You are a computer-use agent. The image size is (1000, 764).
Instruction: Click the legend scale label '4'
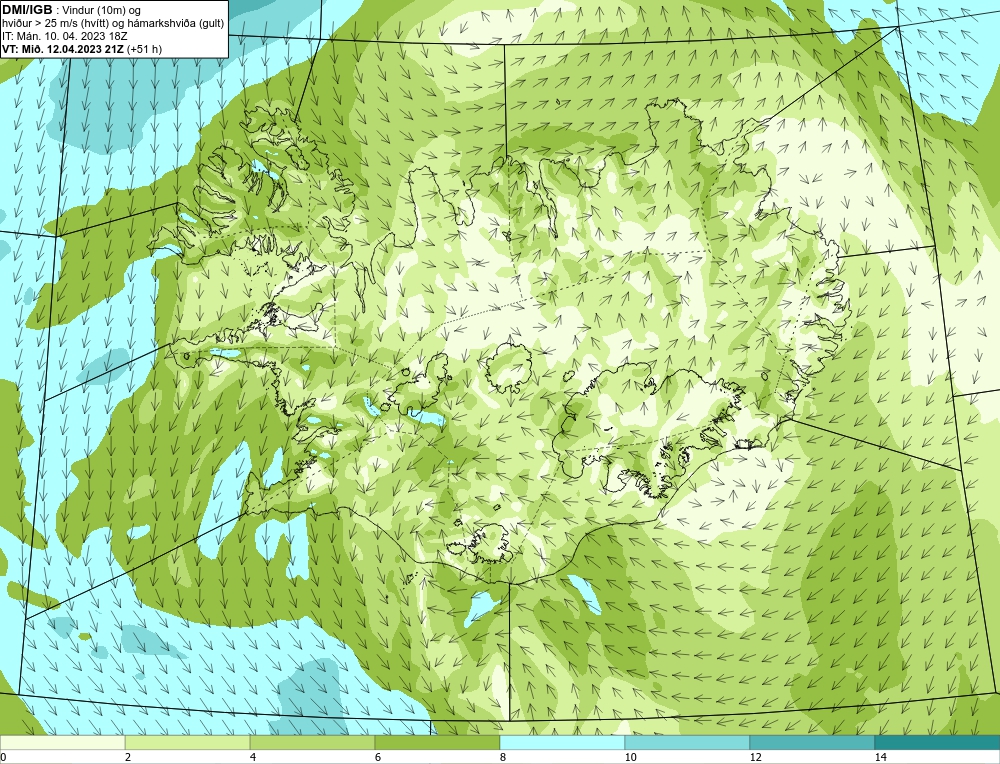[253, 757]
